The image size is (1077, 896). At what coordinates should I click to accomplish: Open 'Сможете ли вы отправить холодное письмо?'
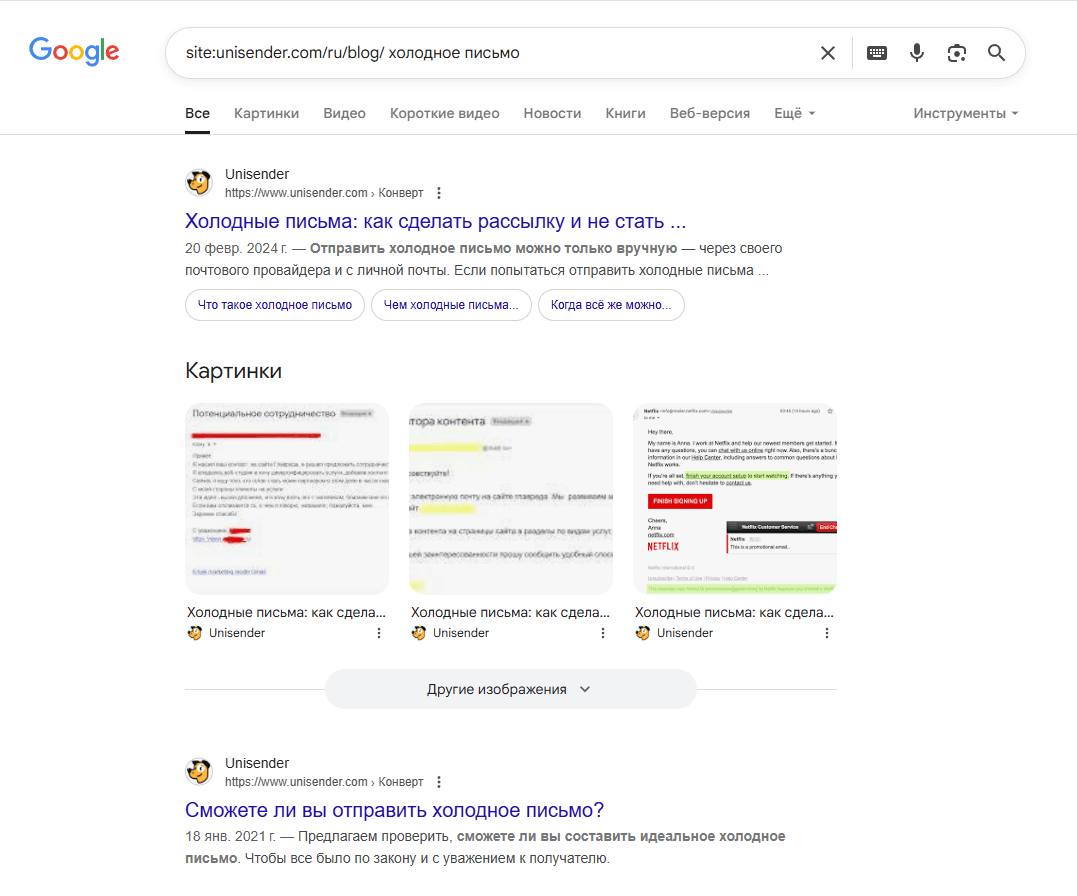394,810
